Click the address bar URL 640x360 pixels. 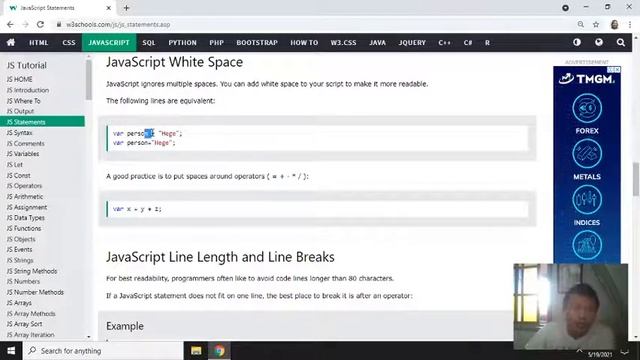pos(118,24)
